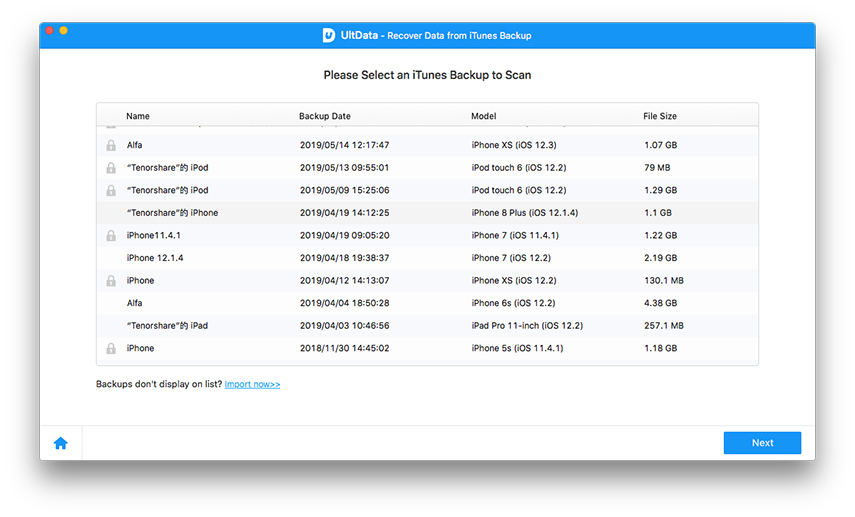Select the iPhone 12.1.4 backup
The image size is (855, 517).
tap(427, 258)
